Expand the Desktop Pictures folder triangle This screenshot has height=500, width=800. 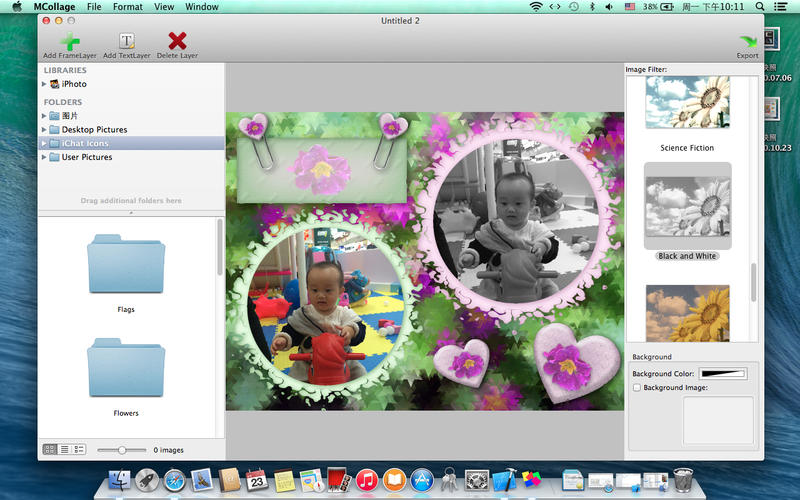(45, 130)
